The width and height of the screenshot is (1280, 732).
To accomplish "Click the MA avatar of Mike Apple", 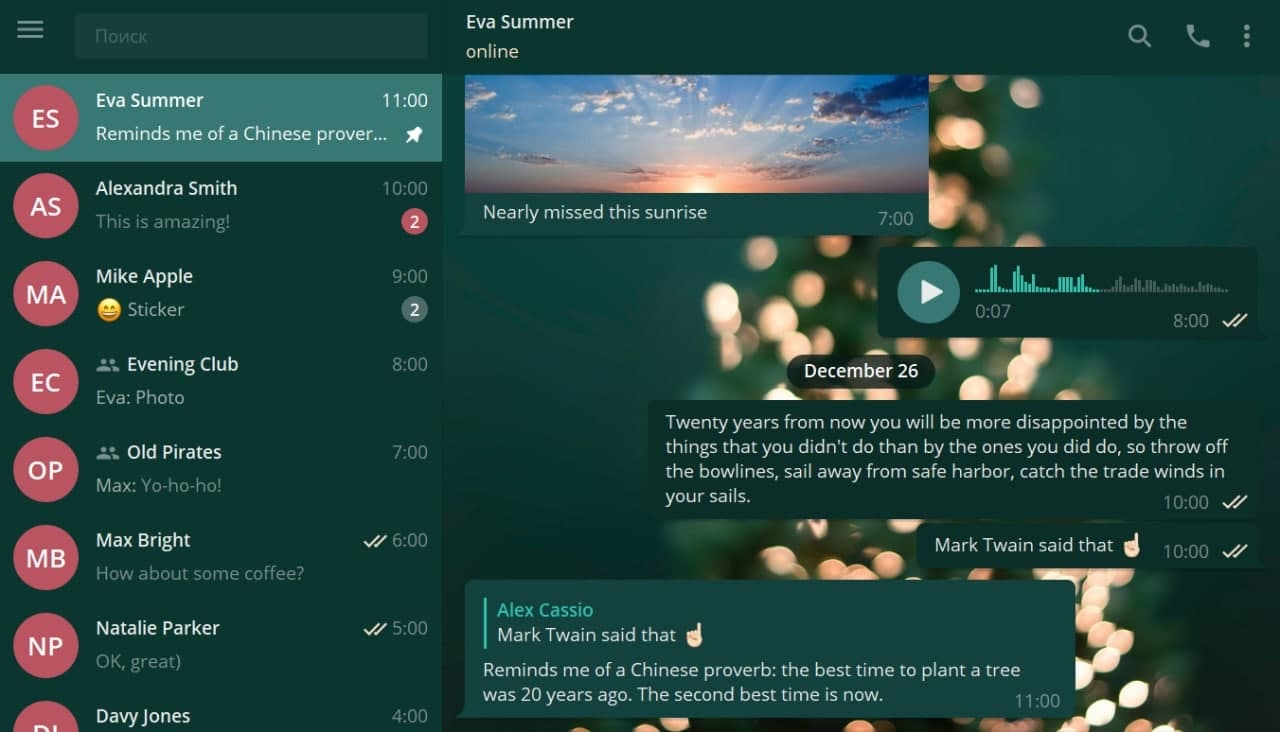I will (x=45, y=294).
